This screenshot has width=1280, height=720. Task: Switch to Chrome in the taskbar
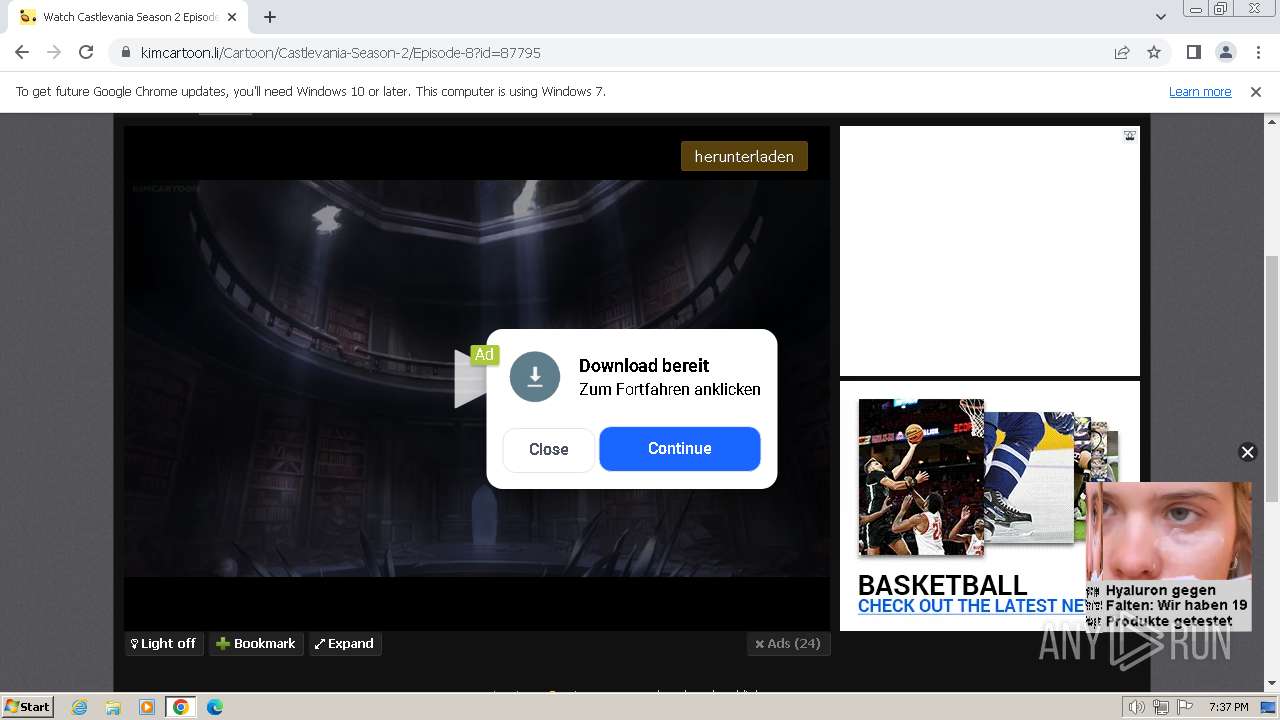pyautogui.click(x=180, y=707)
